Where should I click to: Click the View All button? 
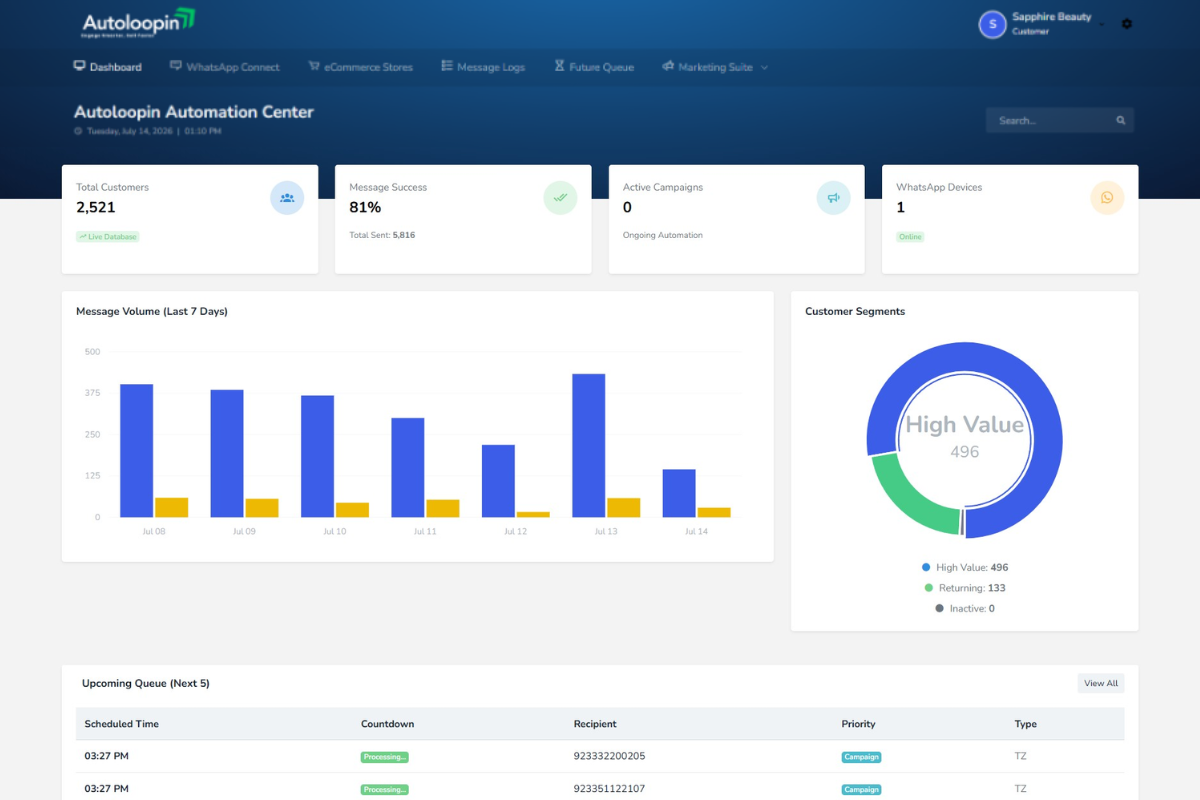click(1101, 683)
